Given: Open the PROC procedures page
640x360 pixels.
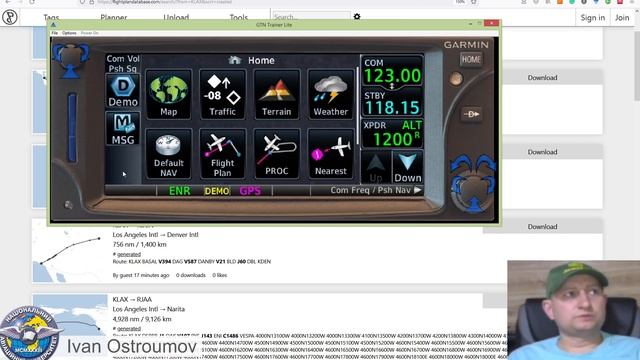Looking at the screenshot, I should [x=276, y=154].
